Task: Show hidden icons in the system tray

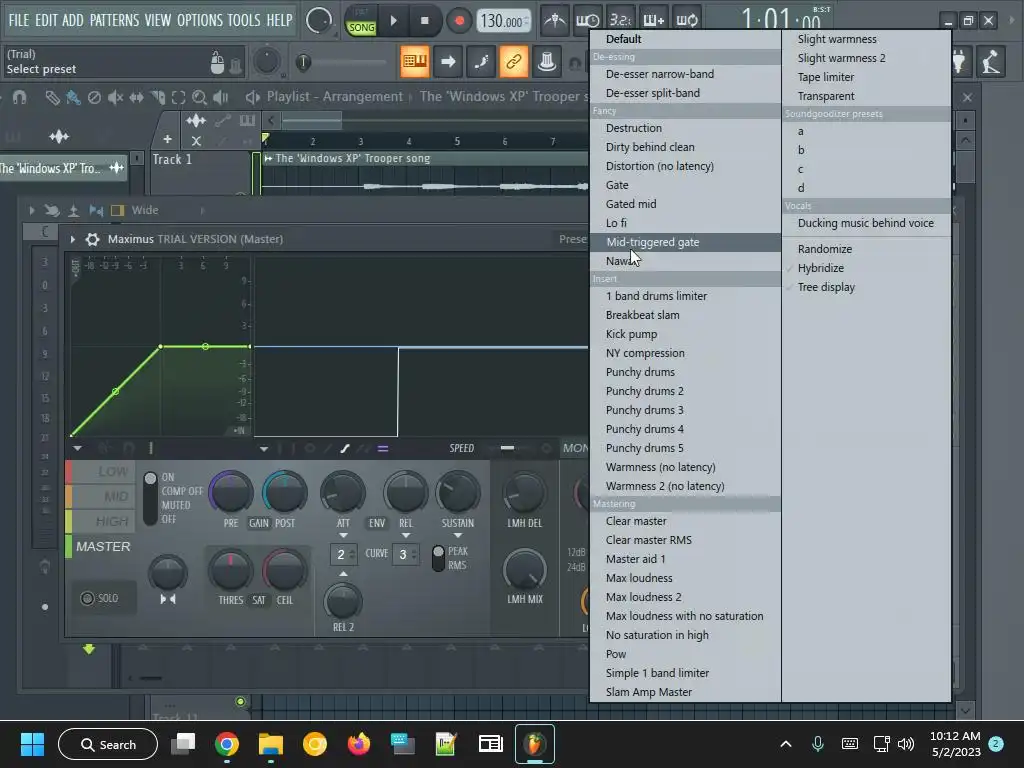Action: click(x=786, y=744)
